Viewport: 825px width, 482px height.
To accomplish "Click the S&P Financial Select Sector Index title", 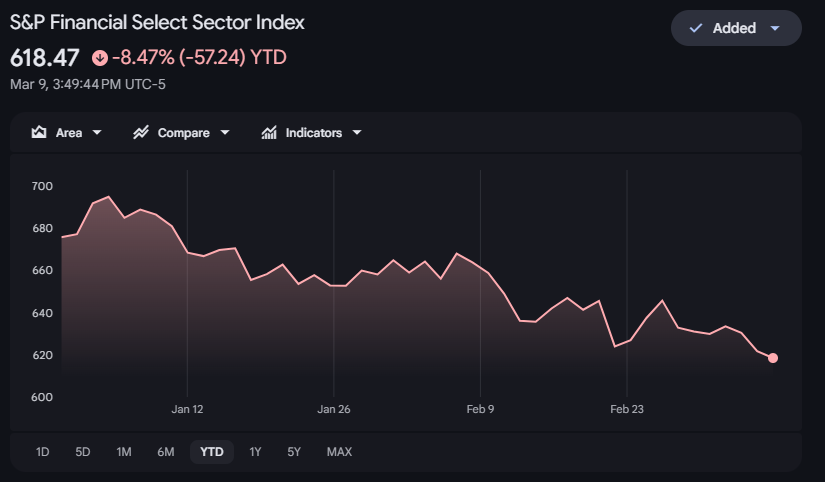I will (x=157, y=22).
